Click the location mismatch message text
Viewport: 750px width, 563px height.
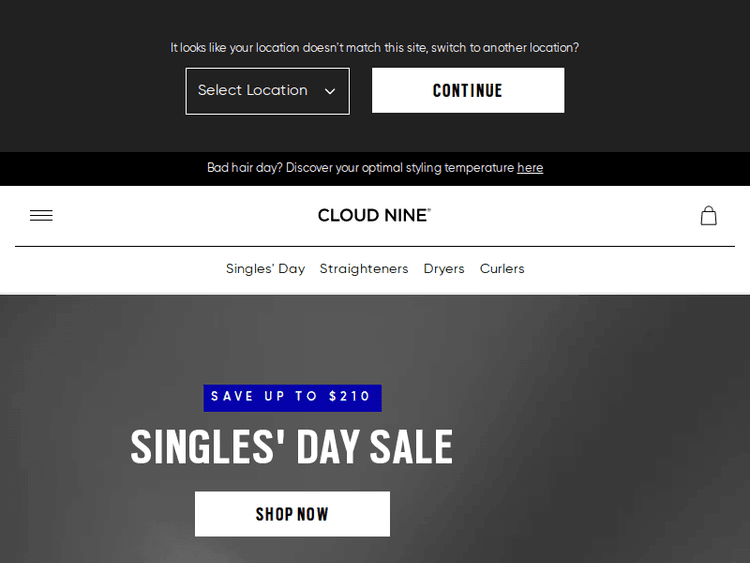tap(374, 47)
